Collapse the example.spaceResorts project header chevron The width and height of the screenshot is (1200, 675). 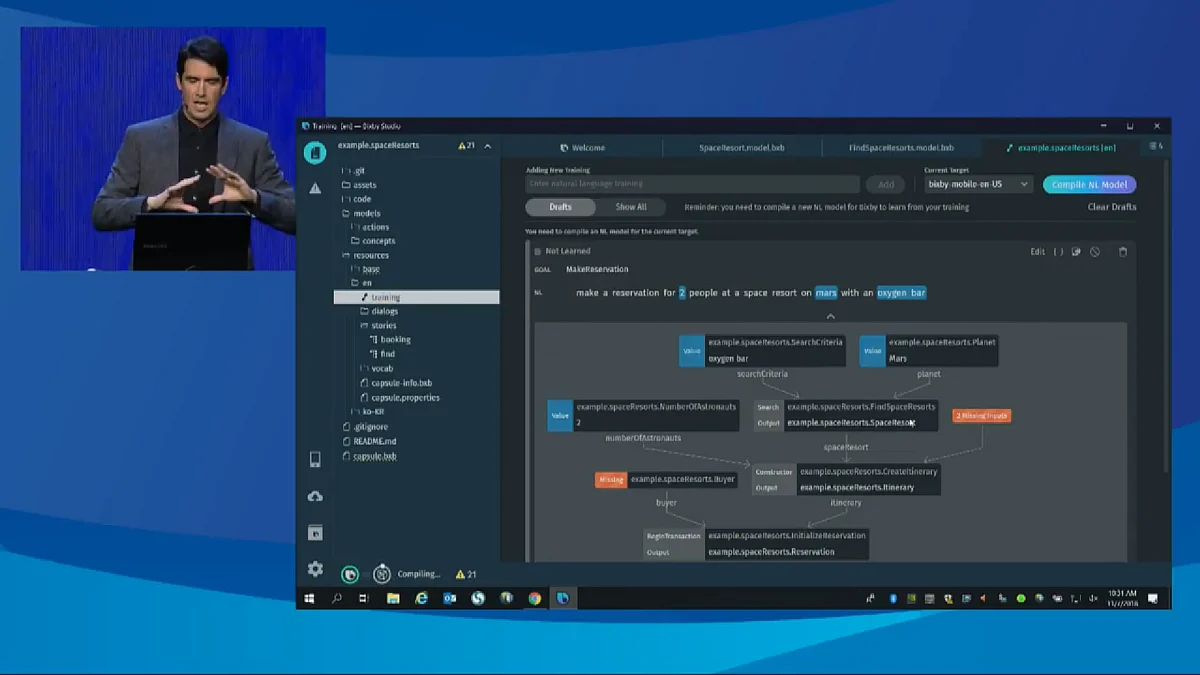pos(488,146)
